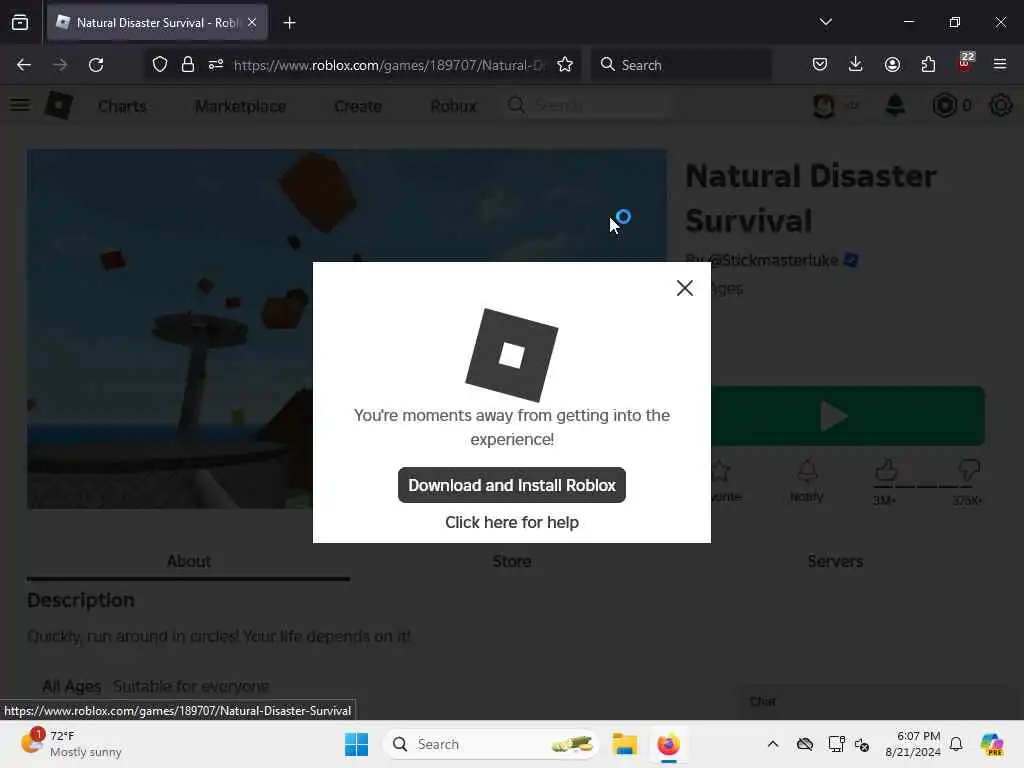
Task: Click the Roblox home logo
Action: 59,105
